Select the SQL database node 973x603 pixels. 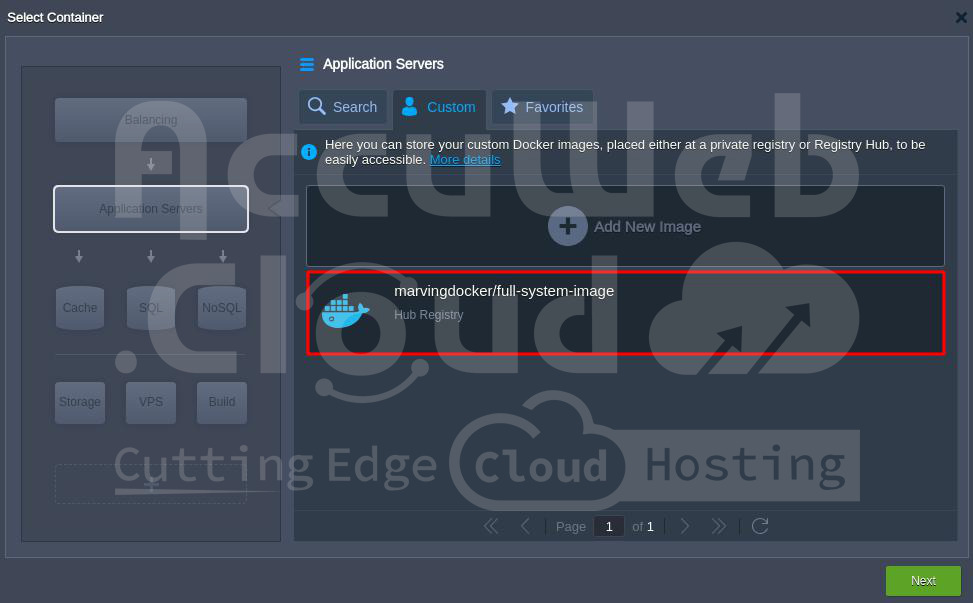[x=151, y=308]
